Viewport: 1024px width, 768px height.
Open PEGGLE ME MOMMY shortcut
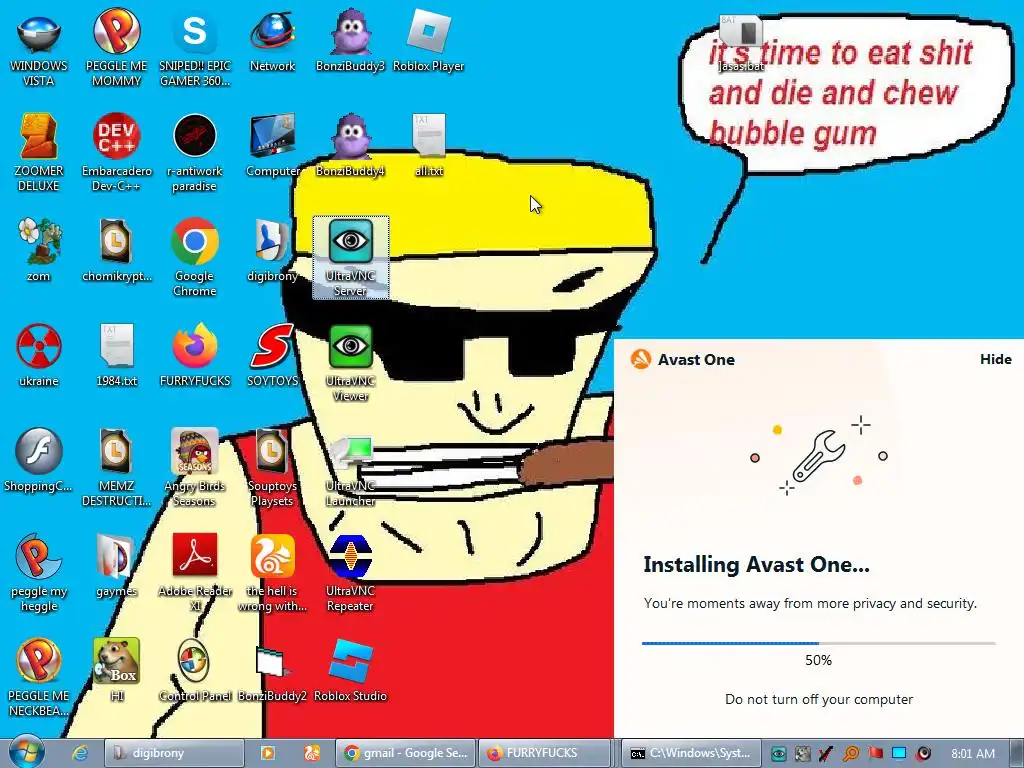pyautogui.click(x=116, y=48)
